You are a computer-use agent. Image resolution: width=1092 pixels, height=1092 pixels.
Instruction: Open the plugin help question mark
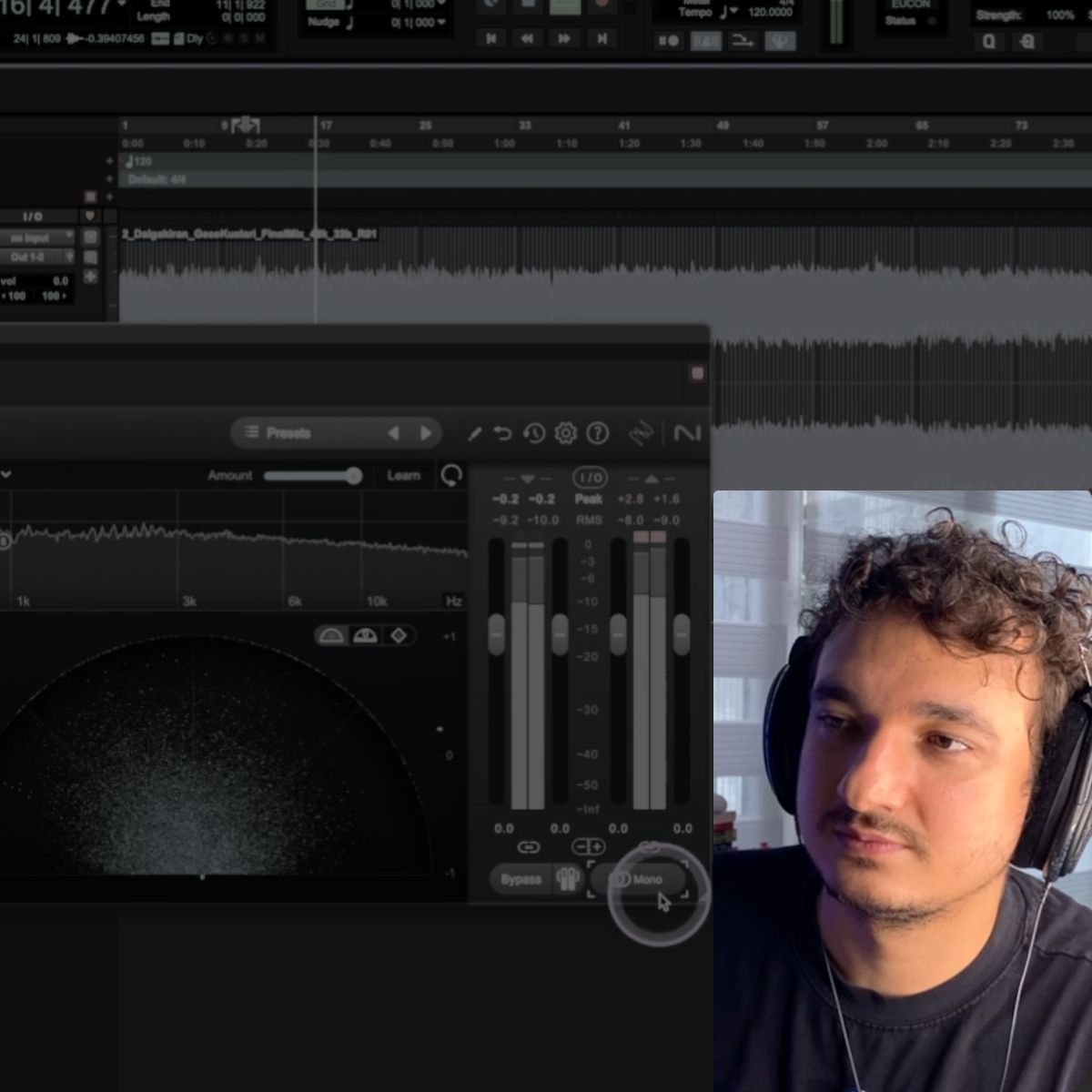tap(597, 433)
